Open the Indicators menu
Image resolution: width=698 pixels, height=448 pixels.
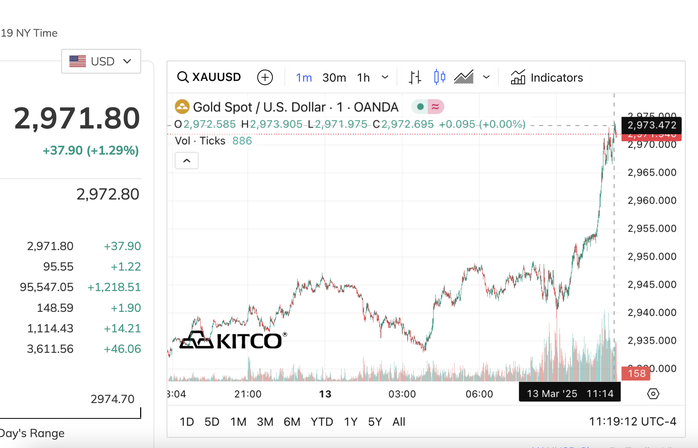click(x=547, y=77)
